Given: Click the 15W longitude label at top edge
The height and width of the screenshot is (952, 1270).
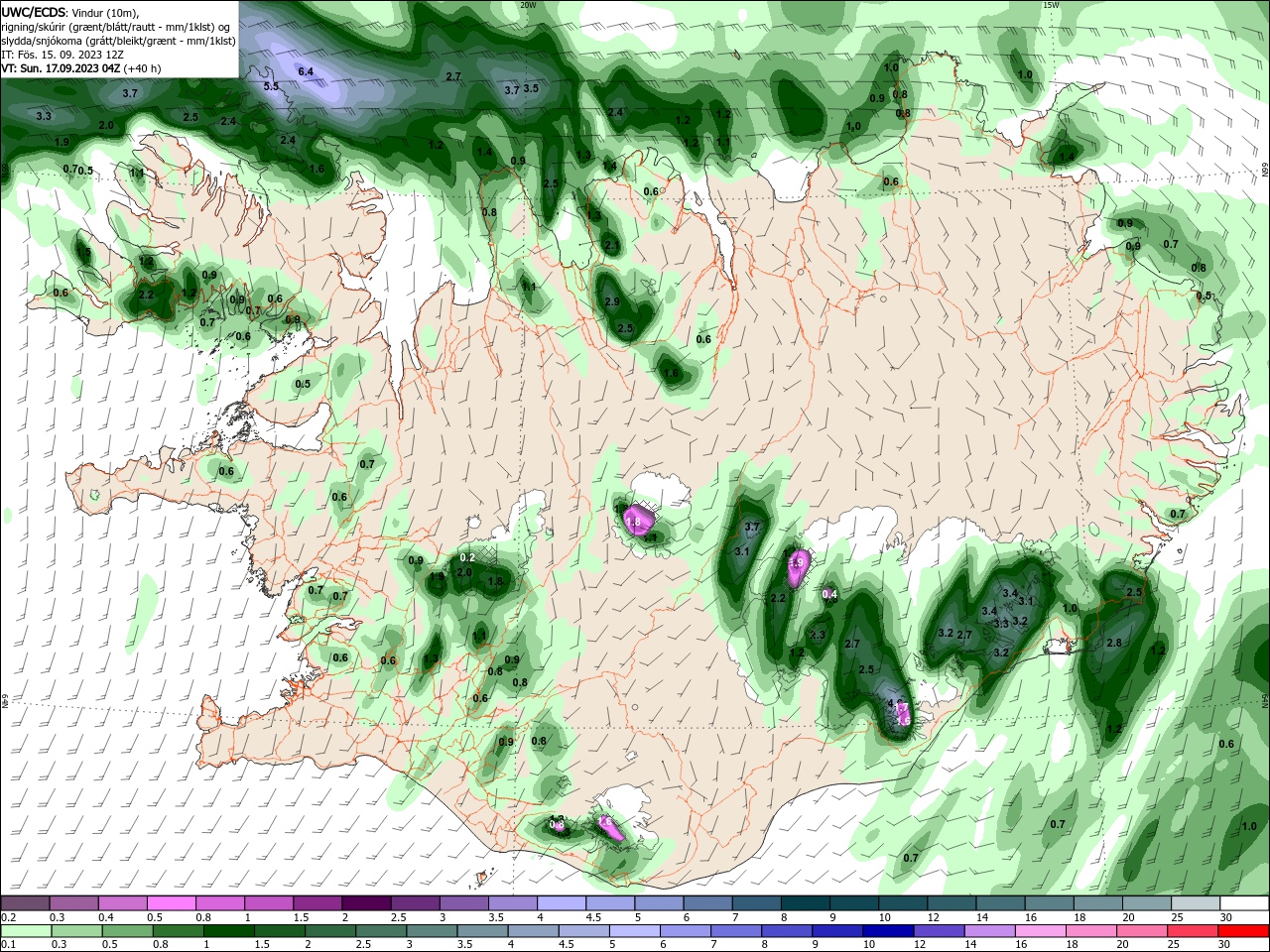Looking at the screenshot, I should pyautogui.click(x=1051, y=5).
